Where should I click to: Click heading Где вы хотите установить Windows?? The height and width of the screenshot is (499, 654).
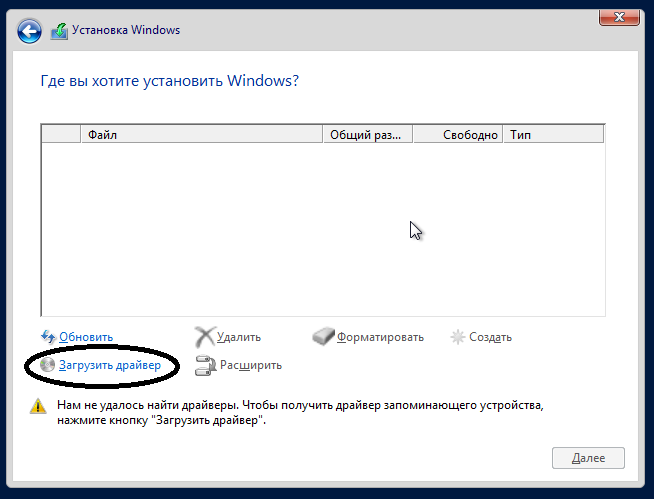(170, 81)
